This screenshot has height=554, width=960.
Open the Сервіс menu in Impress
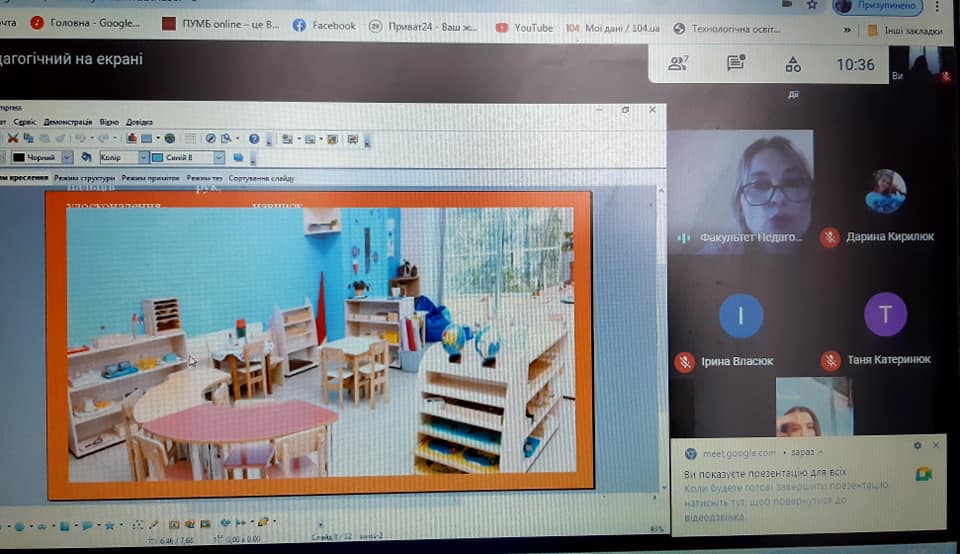coord(24,122)
